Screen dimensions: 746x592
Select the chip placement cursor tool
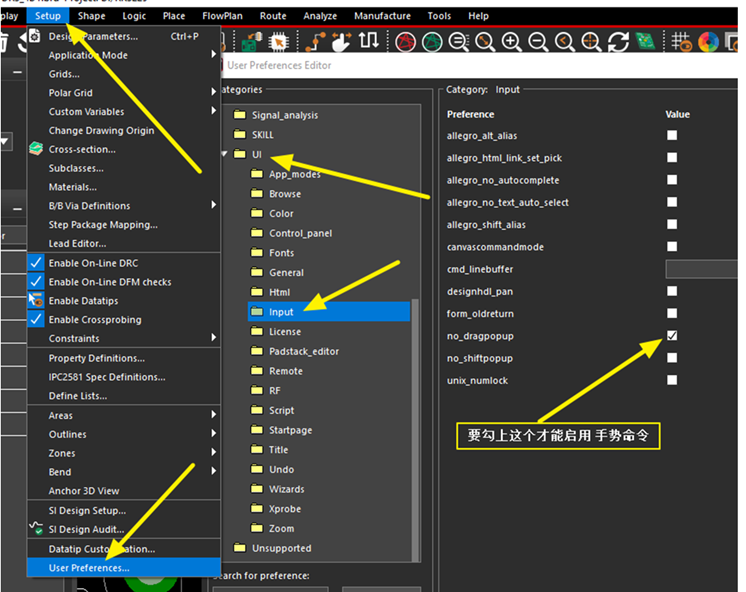point(278,42)
